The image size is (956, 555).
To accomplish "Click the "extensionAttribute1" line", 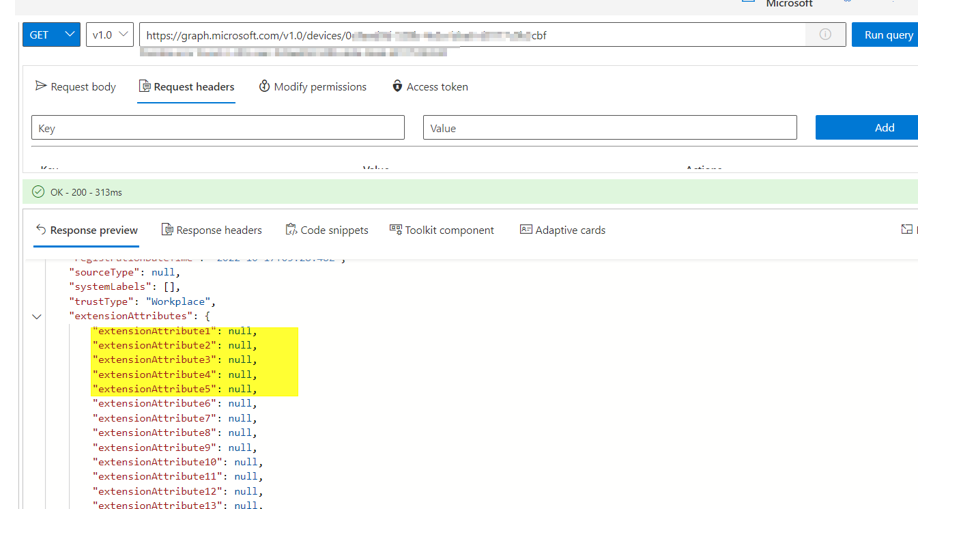I will click(174, 331).
